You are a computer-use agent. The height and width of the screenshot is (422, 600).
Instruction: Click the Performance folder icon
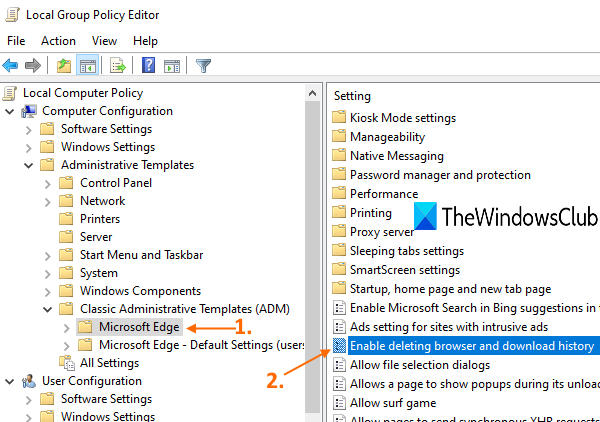click(339, 193)
